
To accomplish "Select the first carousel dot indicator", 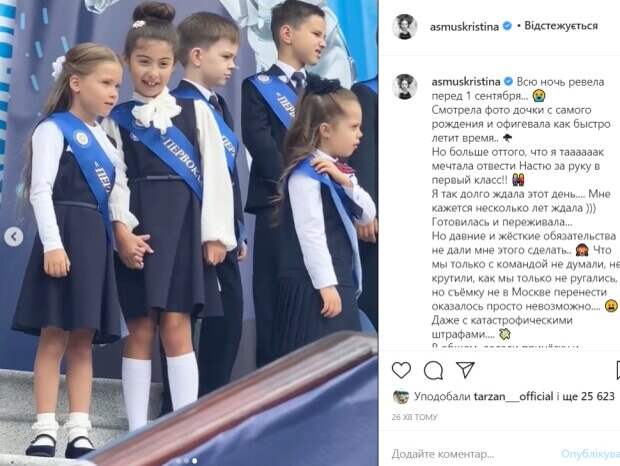I will (x=178, y=461).
